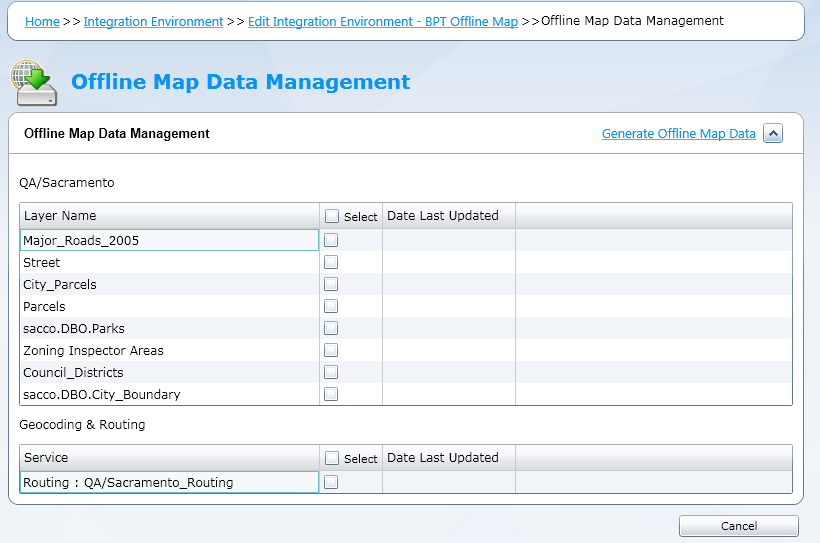This screenshot has height=543, width=820.
Task: Click the Offline Map Data Management download icon
Action: pos(34,82)
